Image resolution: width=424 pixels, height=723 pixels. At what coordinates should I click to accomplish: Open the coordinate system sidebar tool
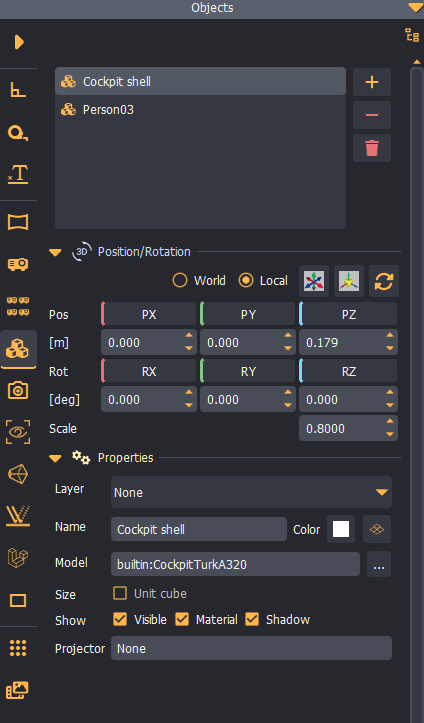(x=18, y=90)
